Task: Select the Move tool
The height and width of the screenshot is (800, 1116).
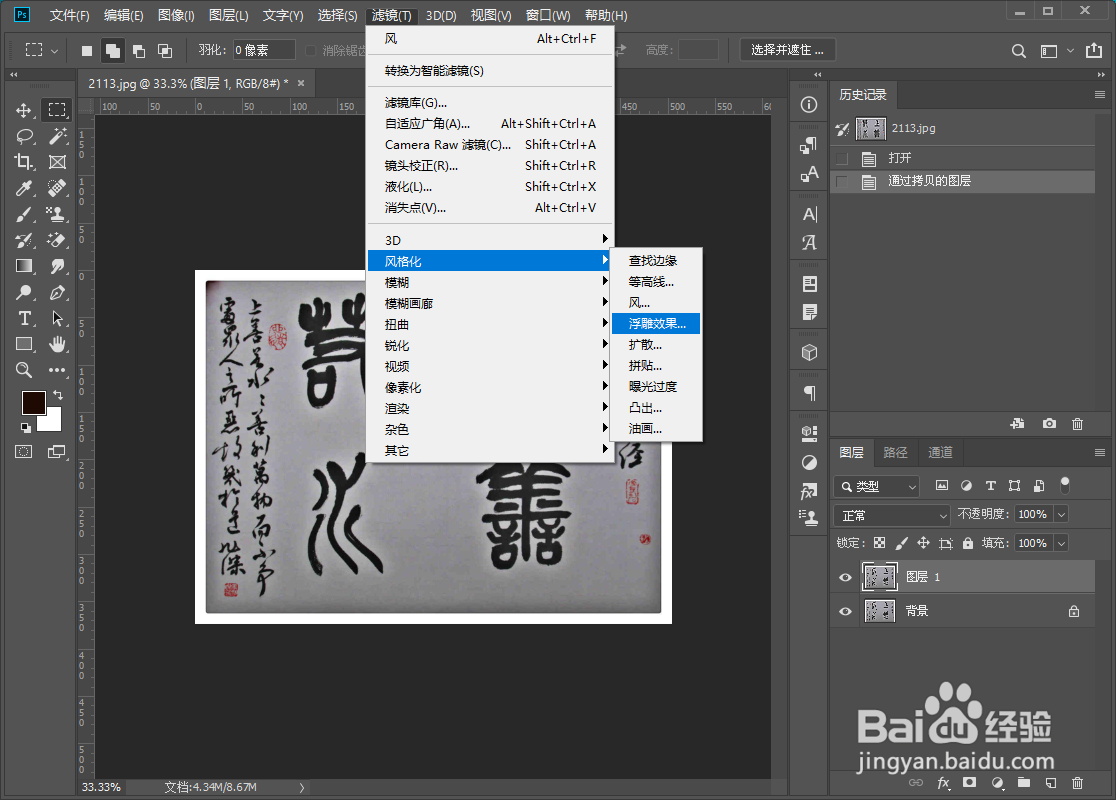Action: pyautogui.click(x=23, y=110)
